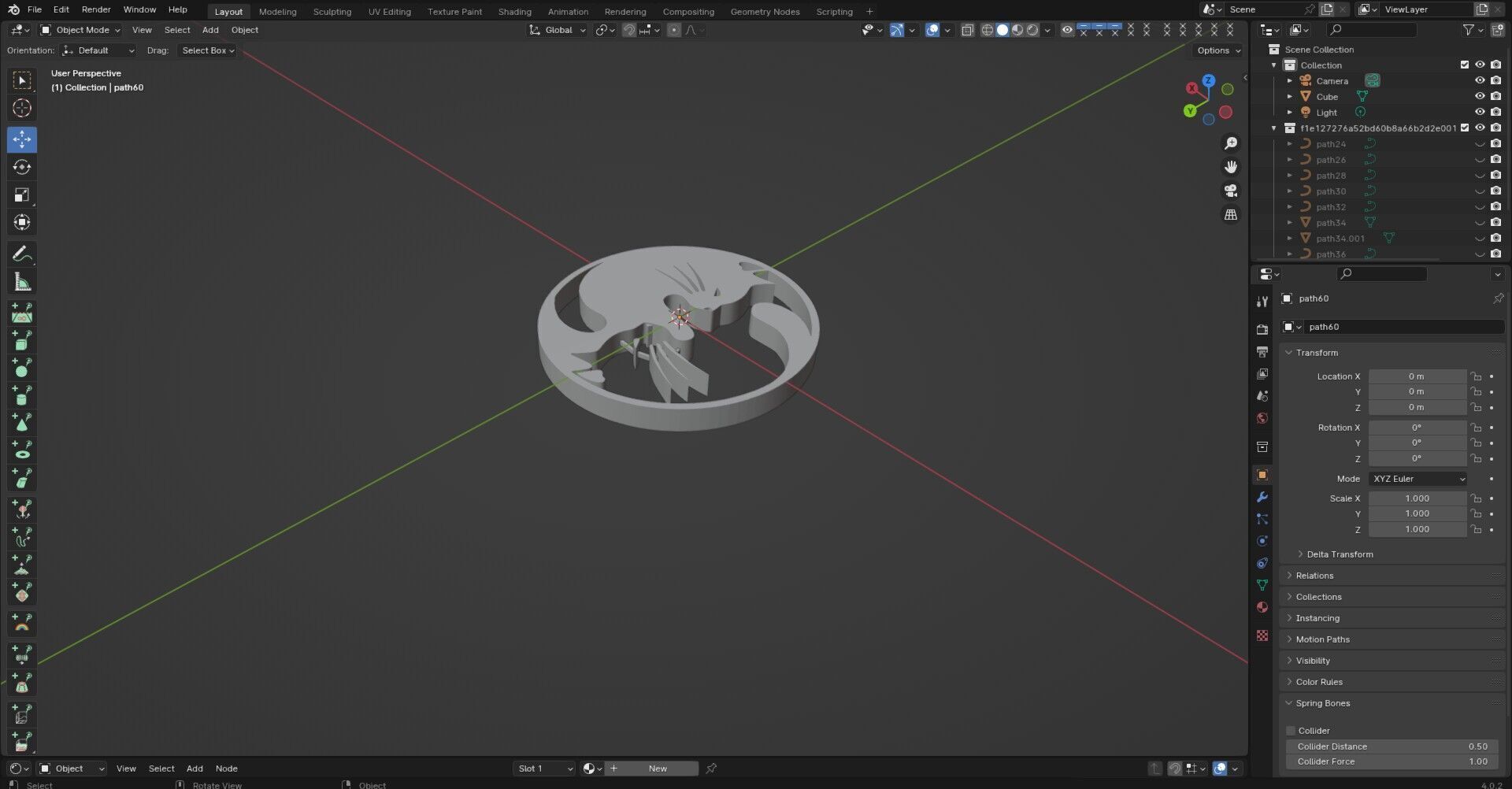Open the View Layer properties tab
The image size is (1512, 789).
[x=1262, y=374]
